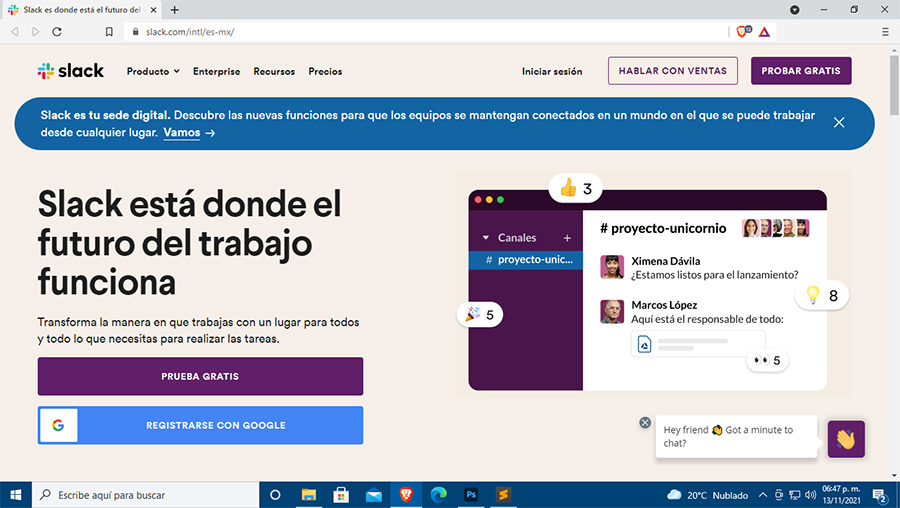The height and width of the screenshot is (508, 900).
Task: Click HABLAR CON VENTAS button
Action: pos(673,71)
